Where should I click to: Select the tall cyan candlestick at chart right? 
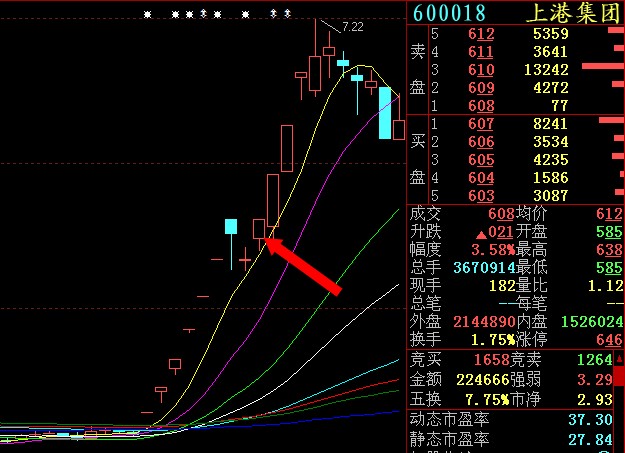384,113
